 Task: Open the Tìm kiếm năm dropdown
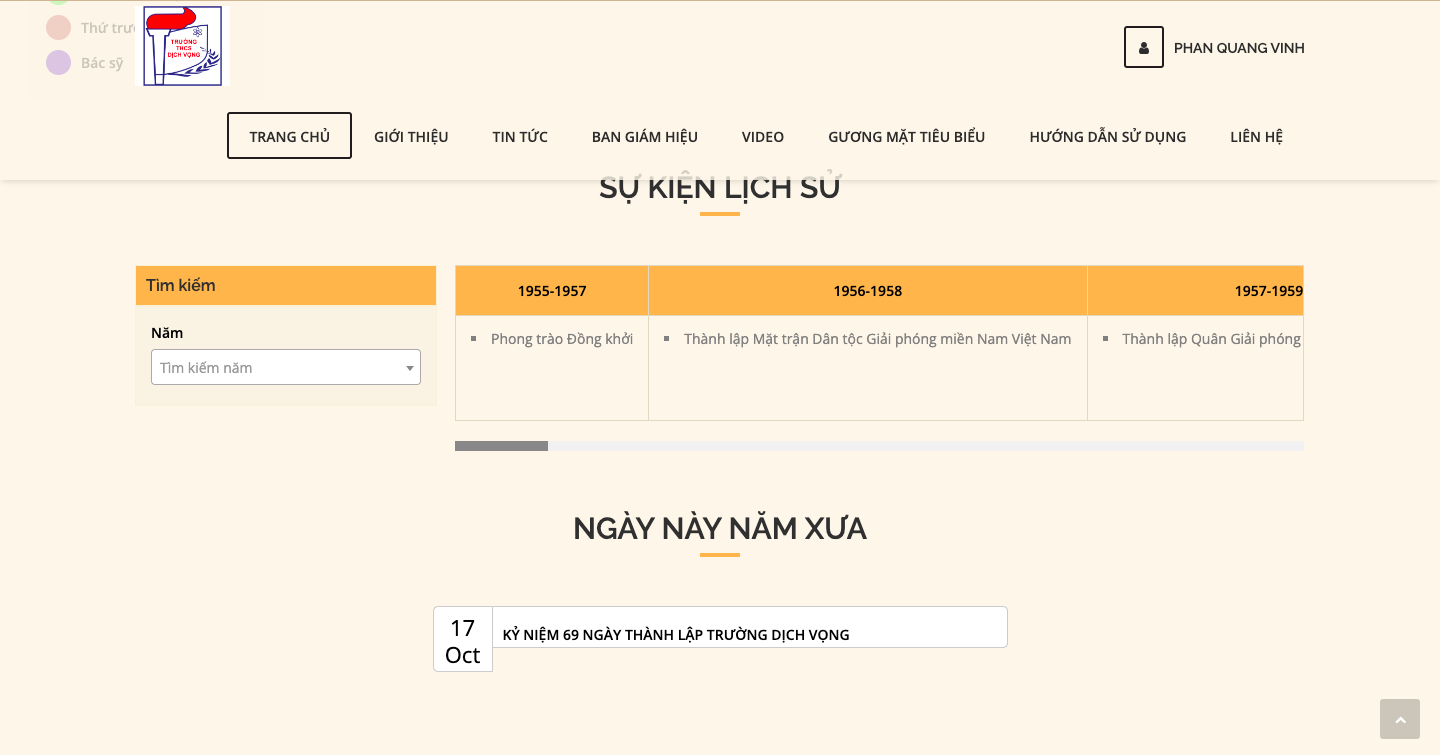click(278, 367)
